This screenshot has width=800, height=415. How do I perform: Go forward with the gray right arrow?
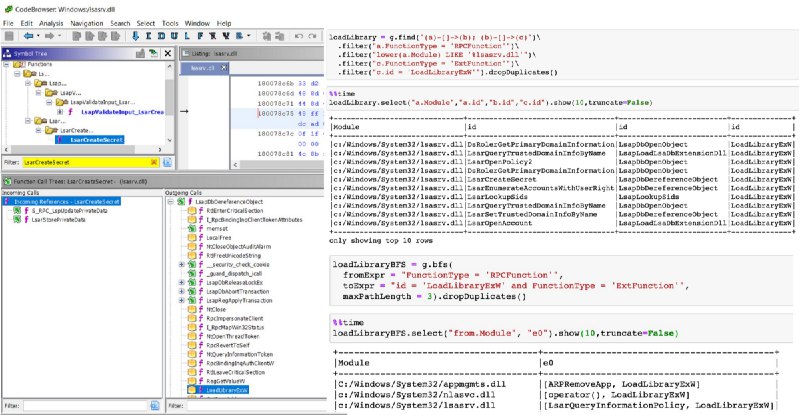[49, 36]
